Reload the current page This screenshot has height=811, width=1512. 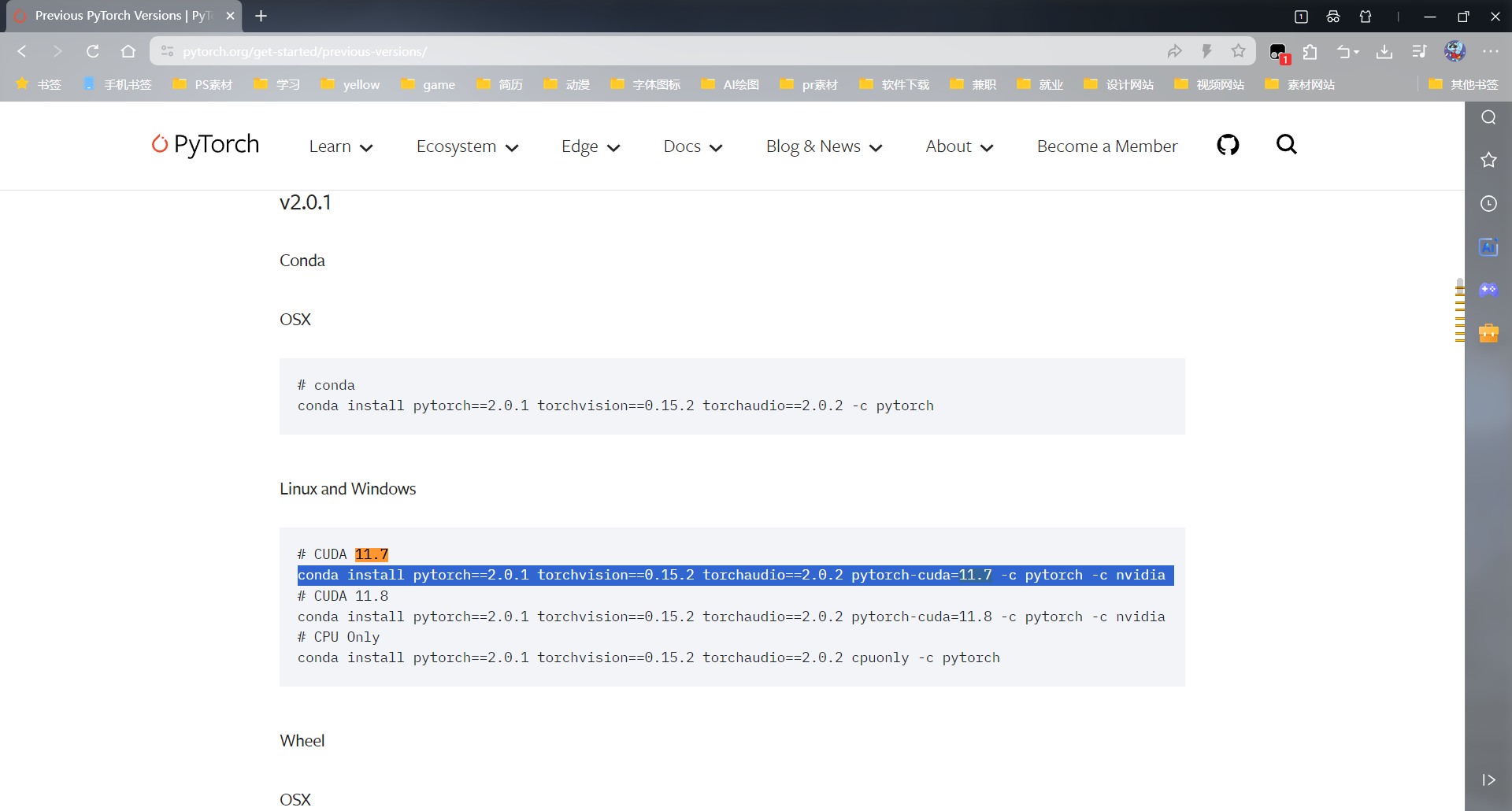92,51
